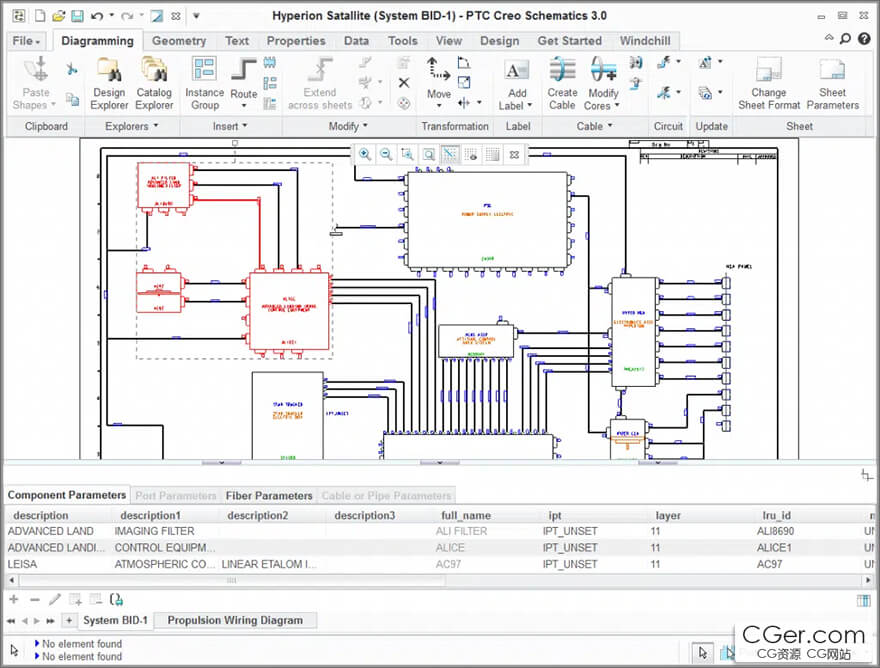Screen dimensions: 880x668
Task: Open the help question mark icon
Action: 864,39
